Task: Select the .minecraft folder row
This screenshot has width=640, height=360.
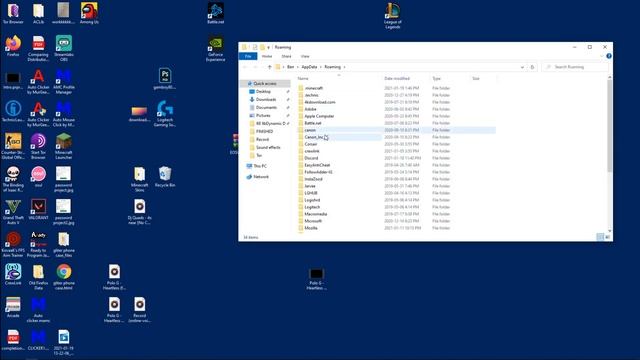Action: tap(396, 88)
